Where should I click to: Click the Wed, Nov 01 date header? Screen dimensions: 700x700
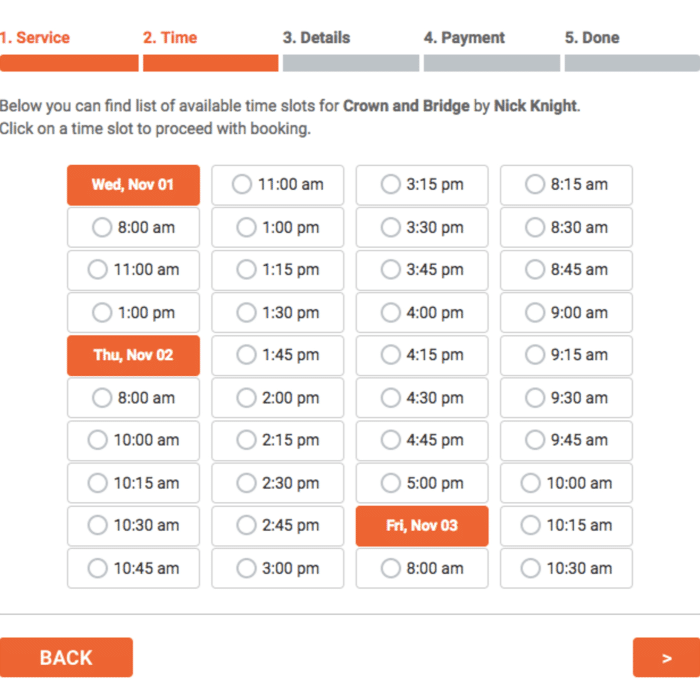coord(133,185)
